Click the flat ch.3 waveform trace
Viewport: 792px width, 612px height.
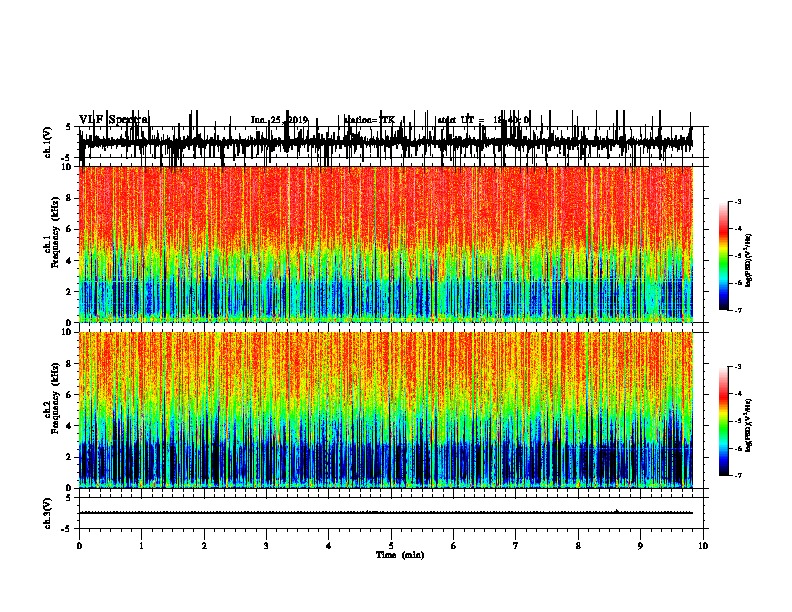386,513
